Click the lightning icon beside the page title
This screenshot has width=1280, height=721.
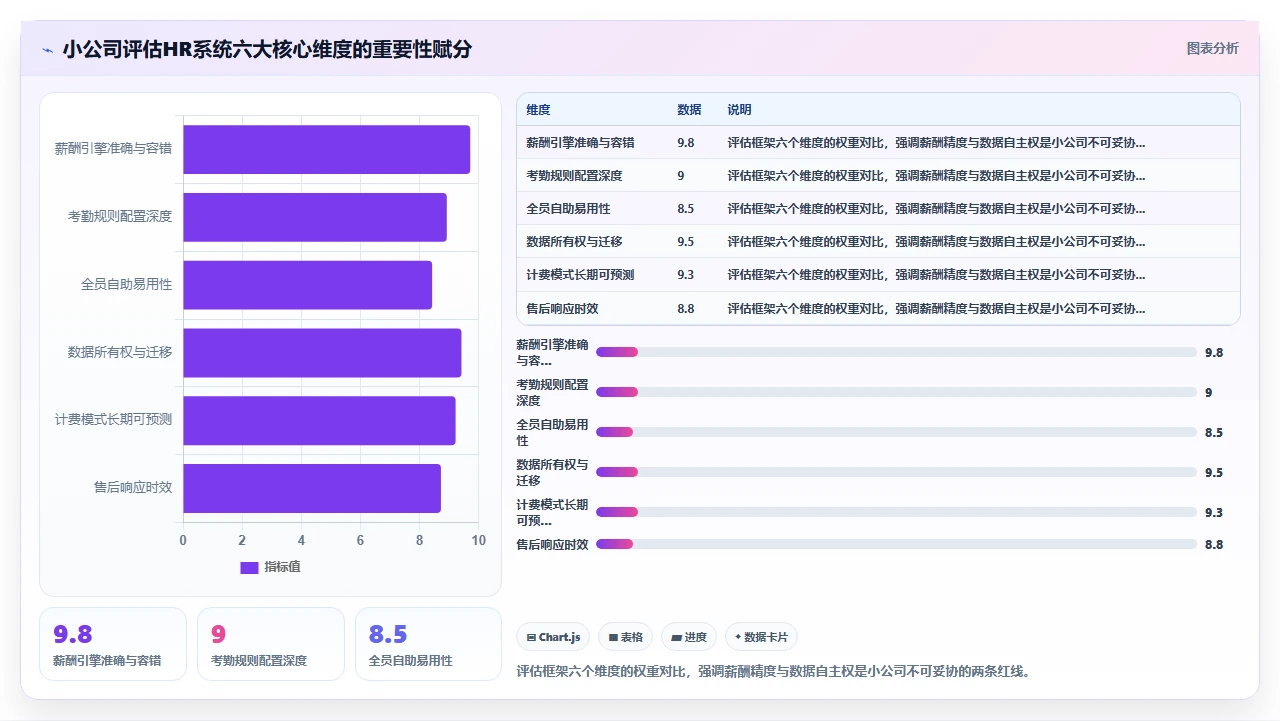tap(47, 50)
